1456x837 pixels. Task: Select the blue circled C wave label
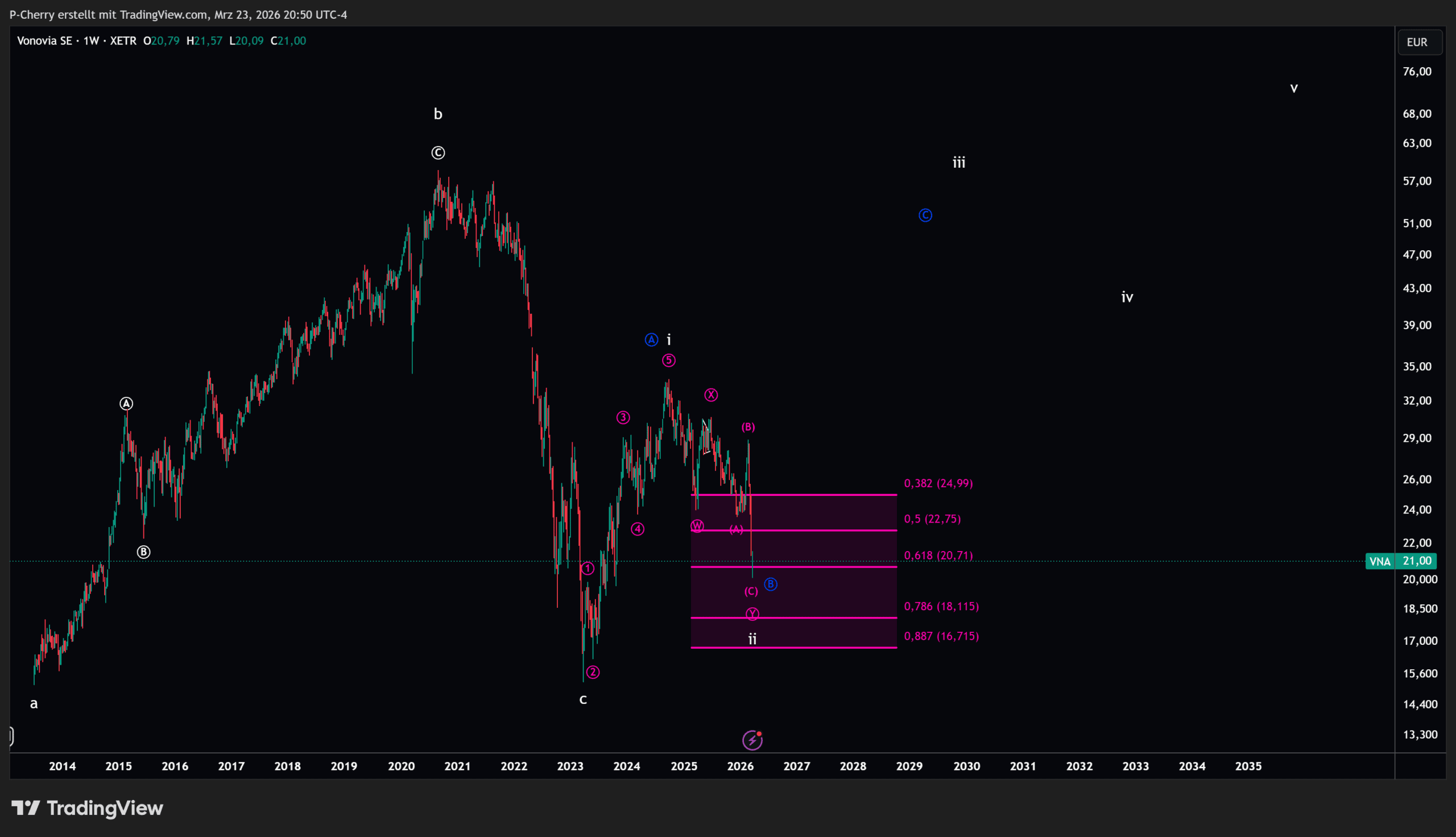(925, 215)
